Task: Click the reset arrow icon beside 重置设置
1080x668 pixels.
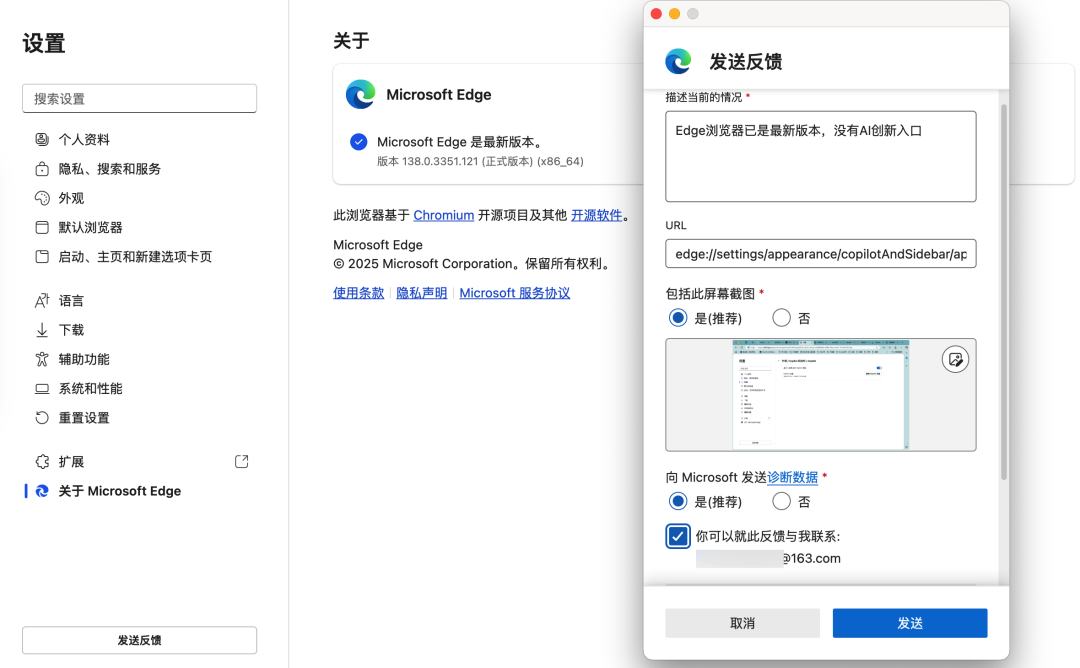Action: 42,417
